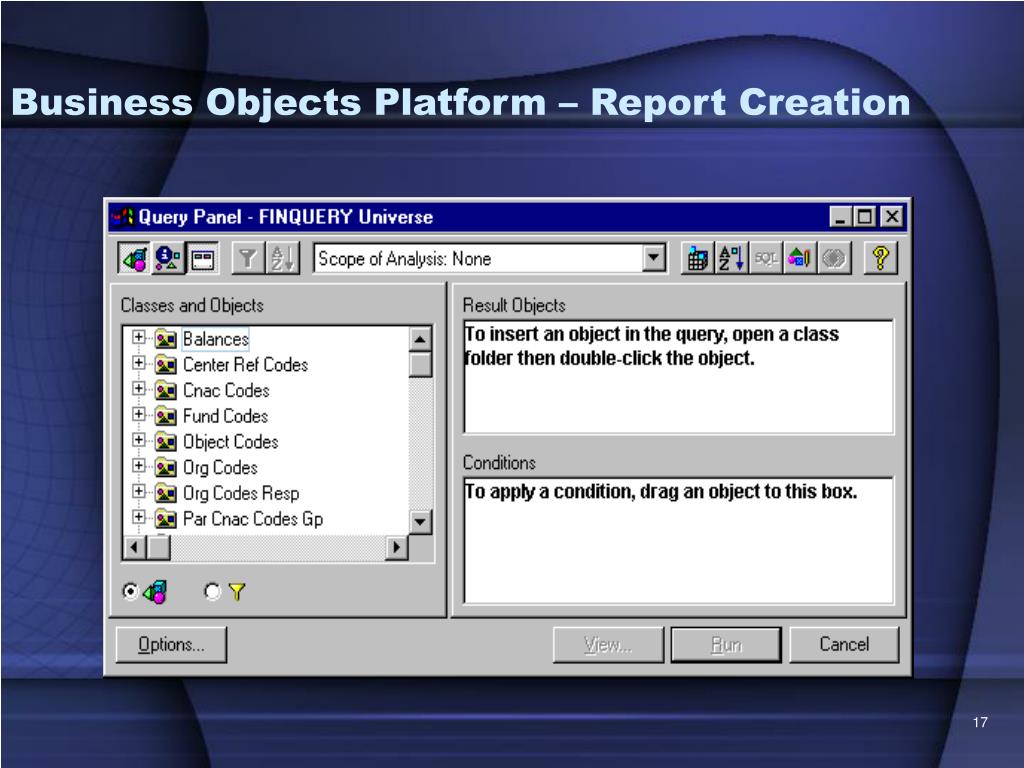
Task: Click the class list scroll left arrow
Action: pos(135,547)
